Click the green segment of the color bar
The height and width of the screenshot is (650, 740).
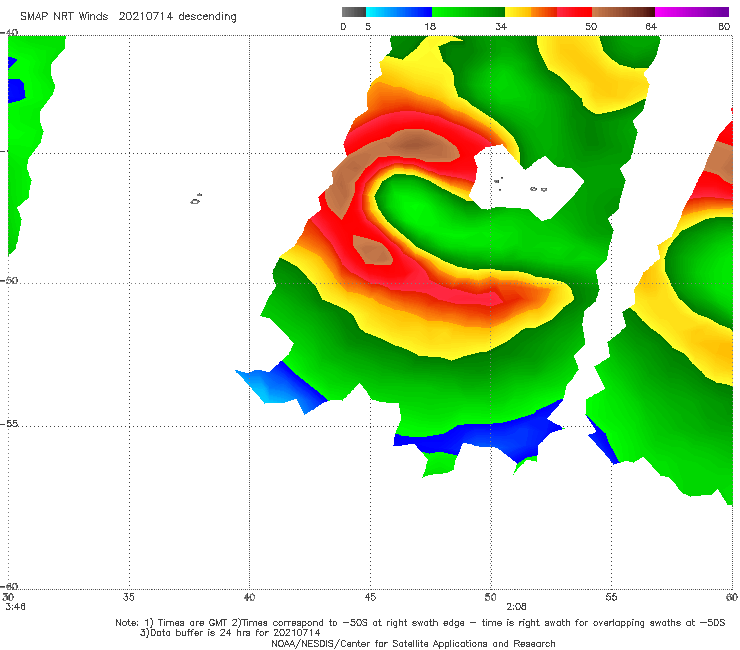(x=468, y=12)
